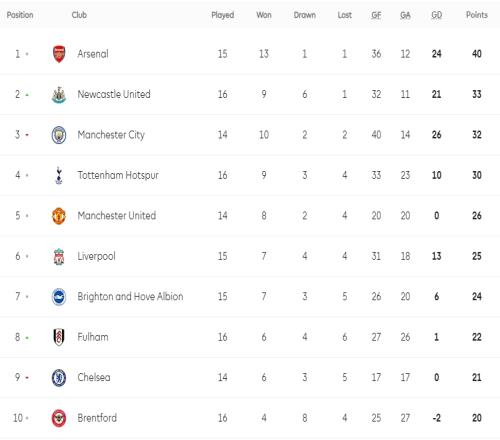Viewport: 500px width, 440px height.
Task: Click the Tottenham Hotspur cockerel crest
Action: click(59, 175)
